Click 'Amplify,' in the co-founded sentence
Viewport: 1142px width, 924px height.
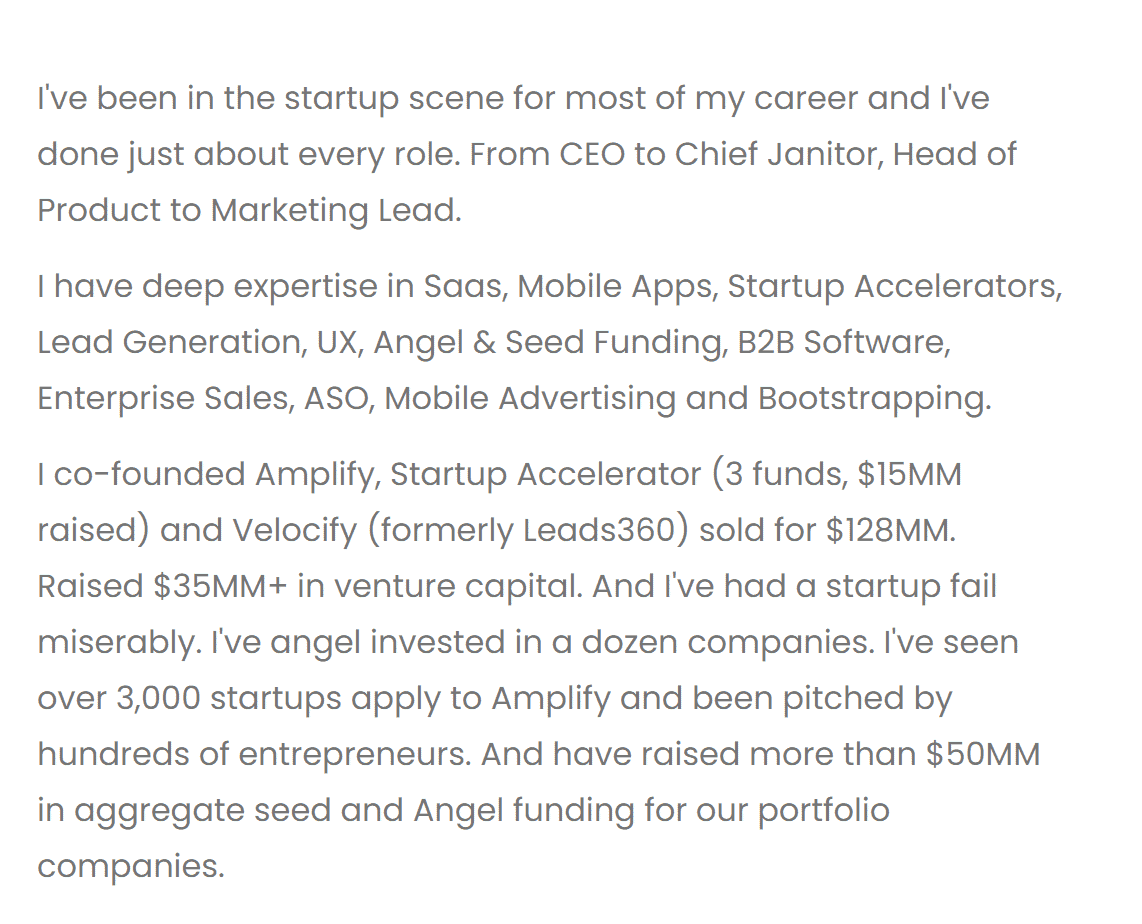point(318,474)
